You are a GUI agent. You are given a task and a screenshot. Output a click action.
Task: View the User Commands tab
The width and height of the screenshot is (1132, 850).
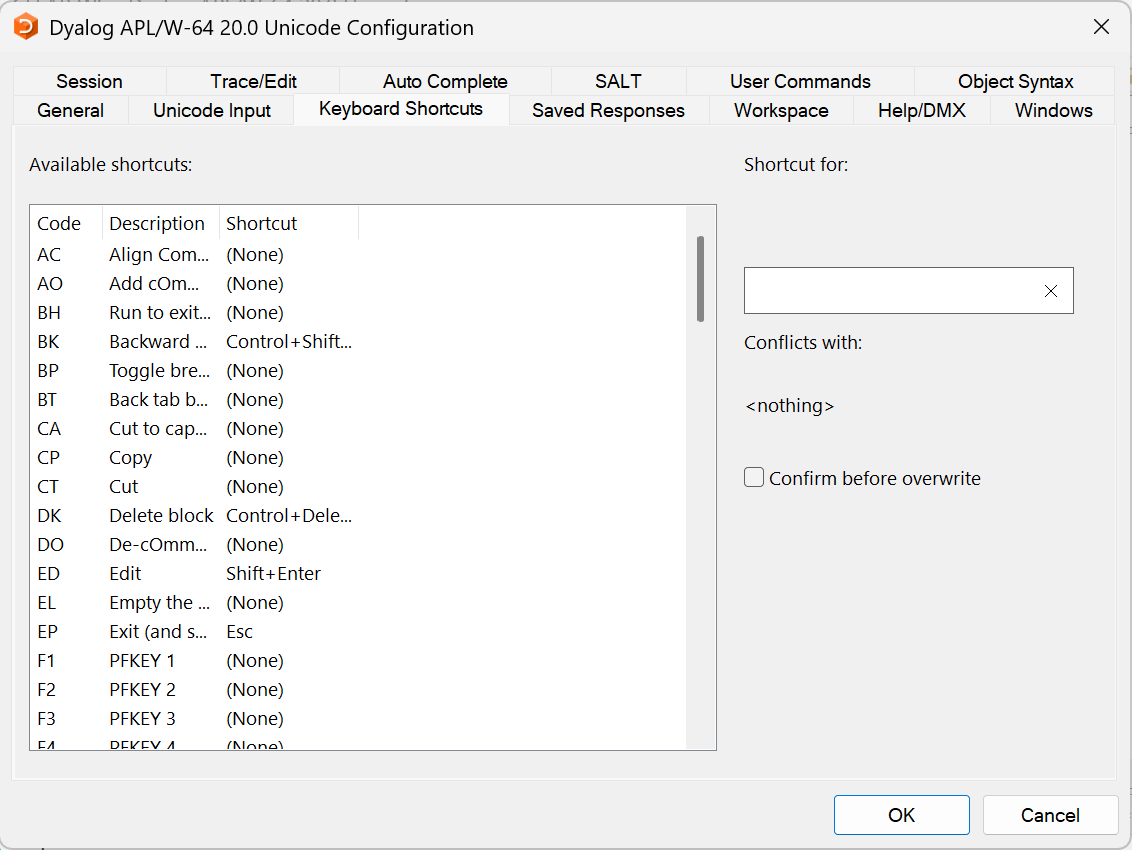click(x=799, y=81)
